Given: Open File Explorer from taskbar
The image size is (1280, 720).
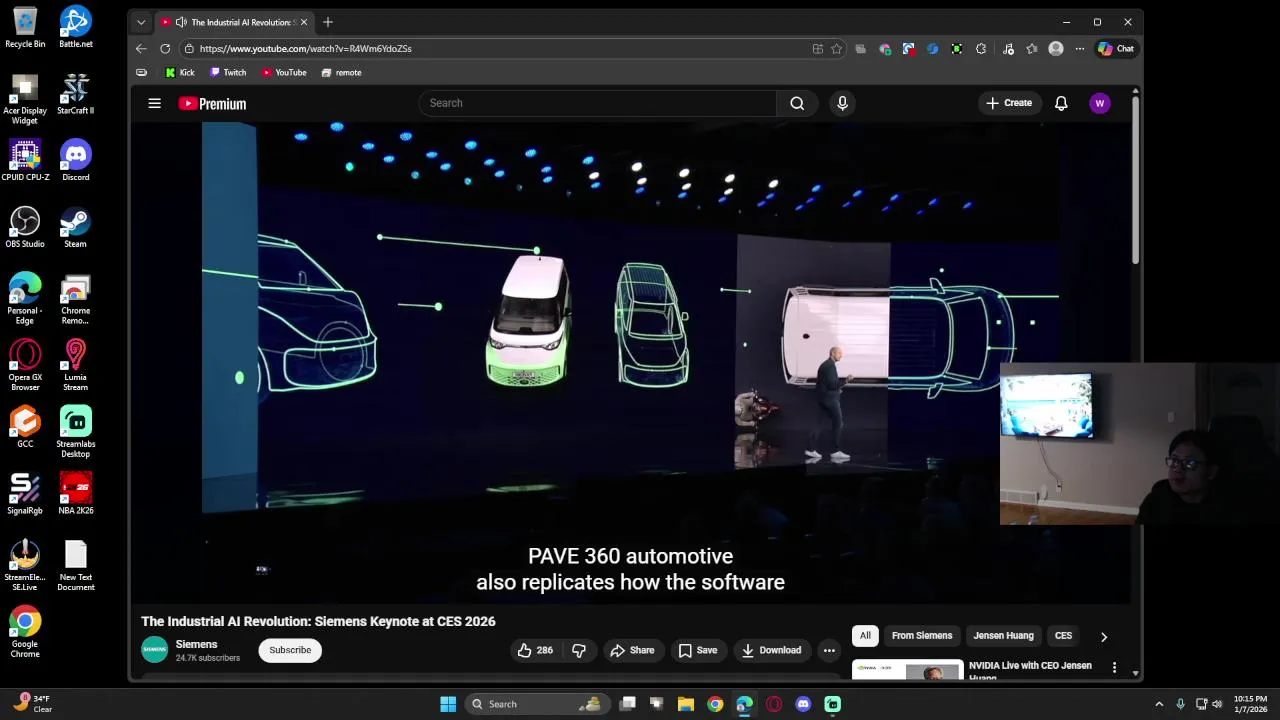Looking at the screenshot, I should click(686, 704).
